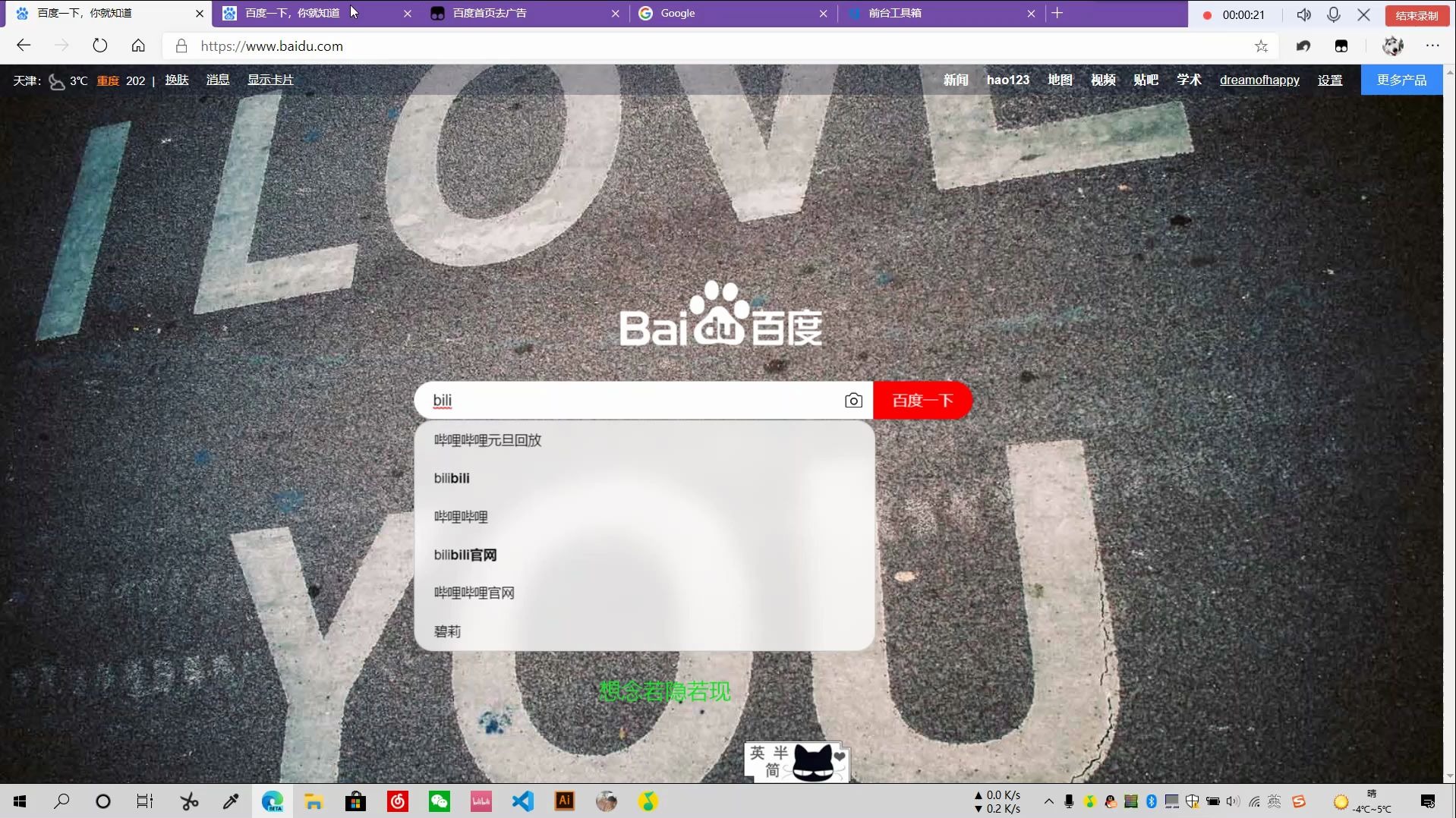Toggle the recorder microphone icon
The width and height of the screenshot is (1456, 818).
pos(1334,14)
